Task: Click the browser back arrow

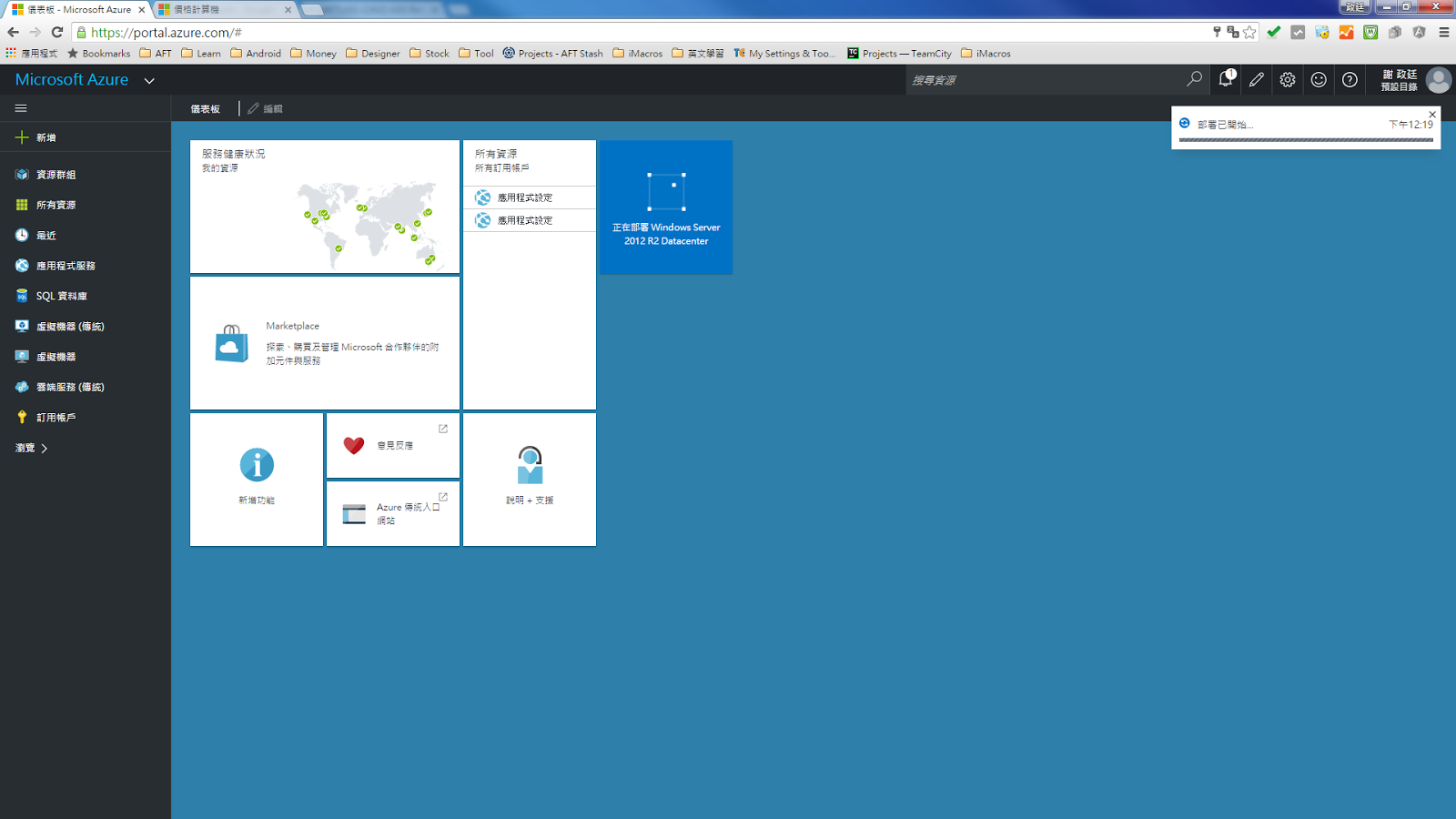Action: tap(13, 32)
